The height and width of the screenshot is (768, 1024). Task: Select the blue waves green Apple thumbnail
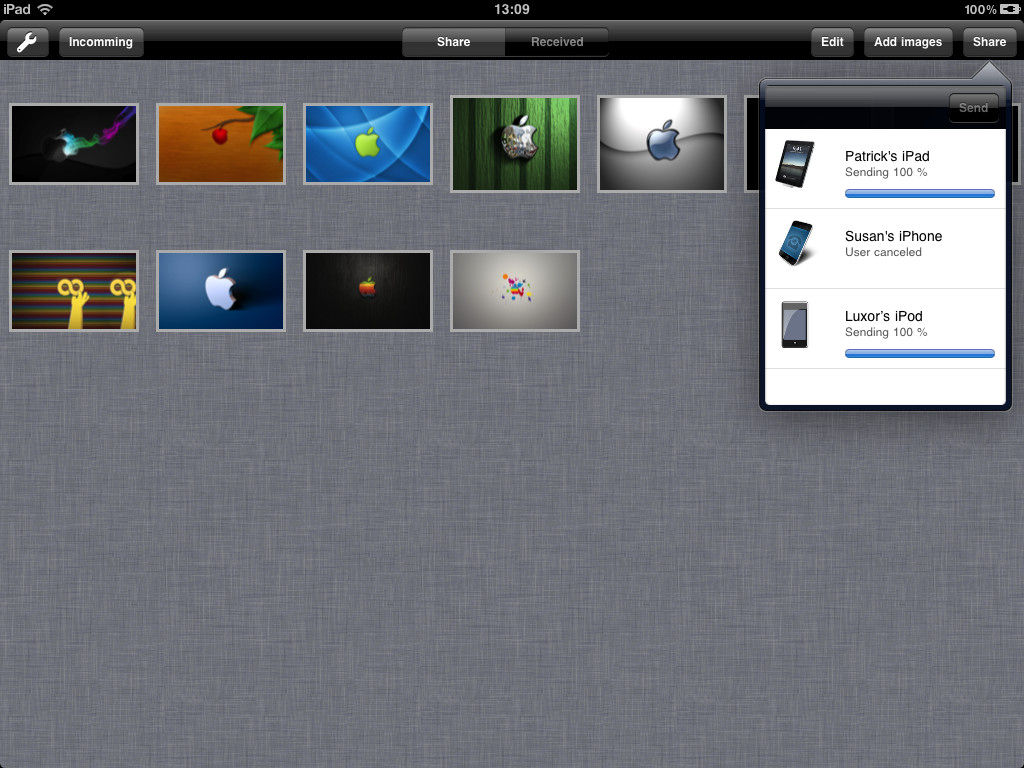pyautogui.click(x=368, y=144)
